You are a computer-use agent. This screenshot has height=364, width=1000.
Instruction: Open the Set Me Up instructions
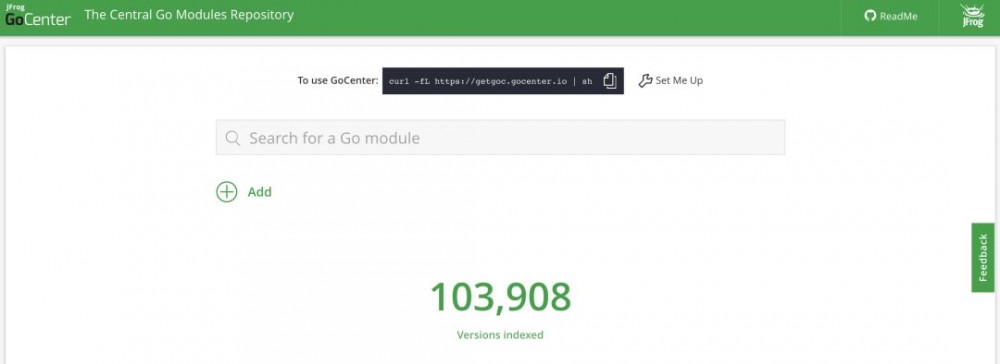(x=670, y=80)
